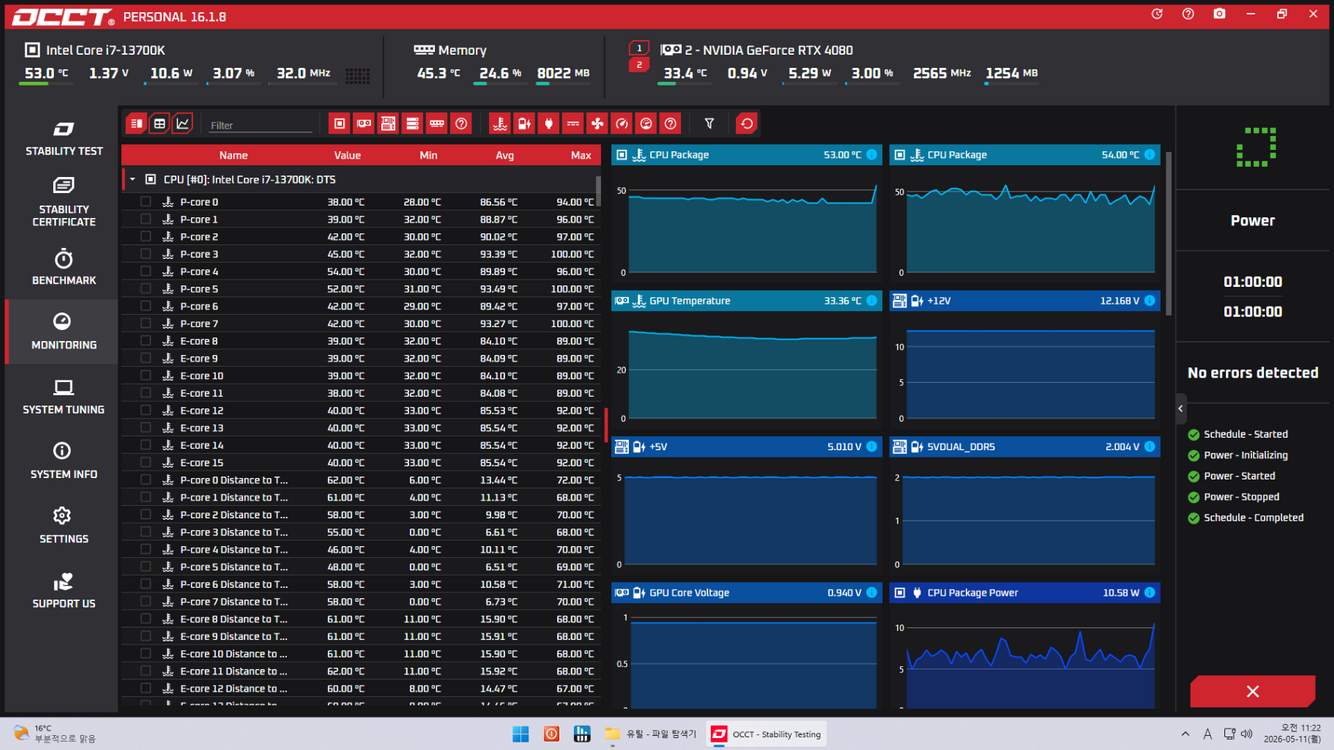Click the sensor table vertical scrollbar
Viewport: 1334px width, 750px height.
[598, 192]
